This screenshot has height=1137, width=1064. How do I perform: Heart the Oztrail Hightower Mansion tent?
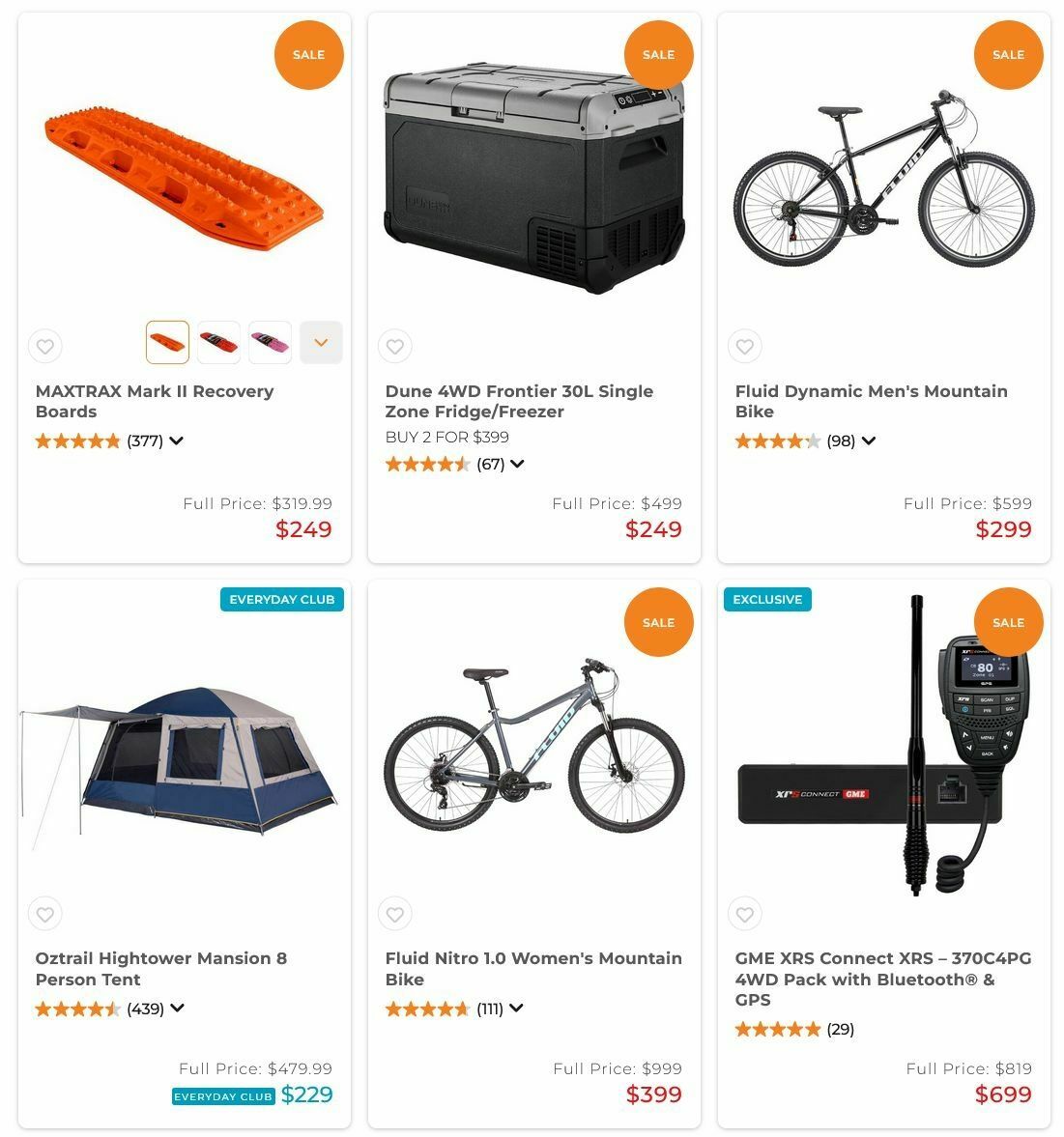[44, 914]
